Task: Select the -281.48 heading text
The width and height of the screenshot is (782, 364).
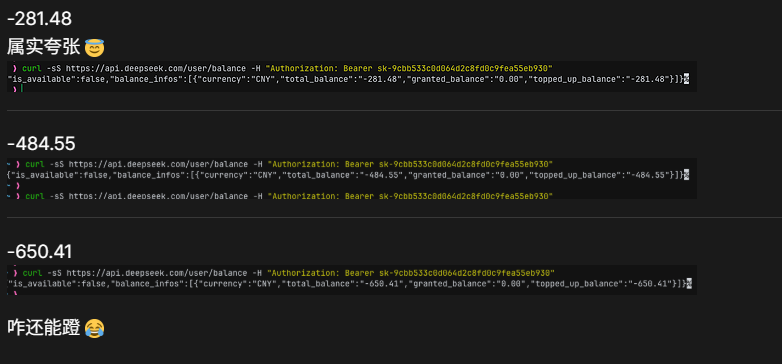Action: 39,19
